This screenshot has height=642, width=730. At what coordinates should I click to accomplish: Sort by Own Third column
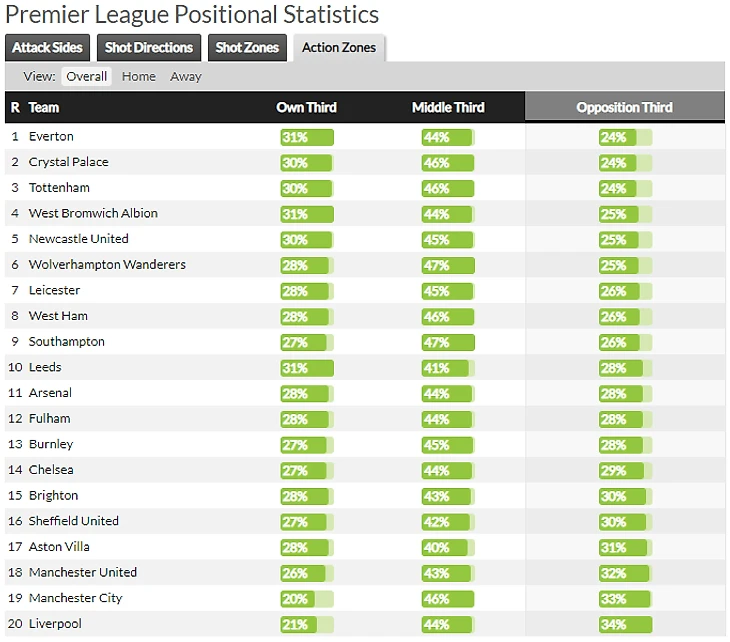tap(306, 107)
